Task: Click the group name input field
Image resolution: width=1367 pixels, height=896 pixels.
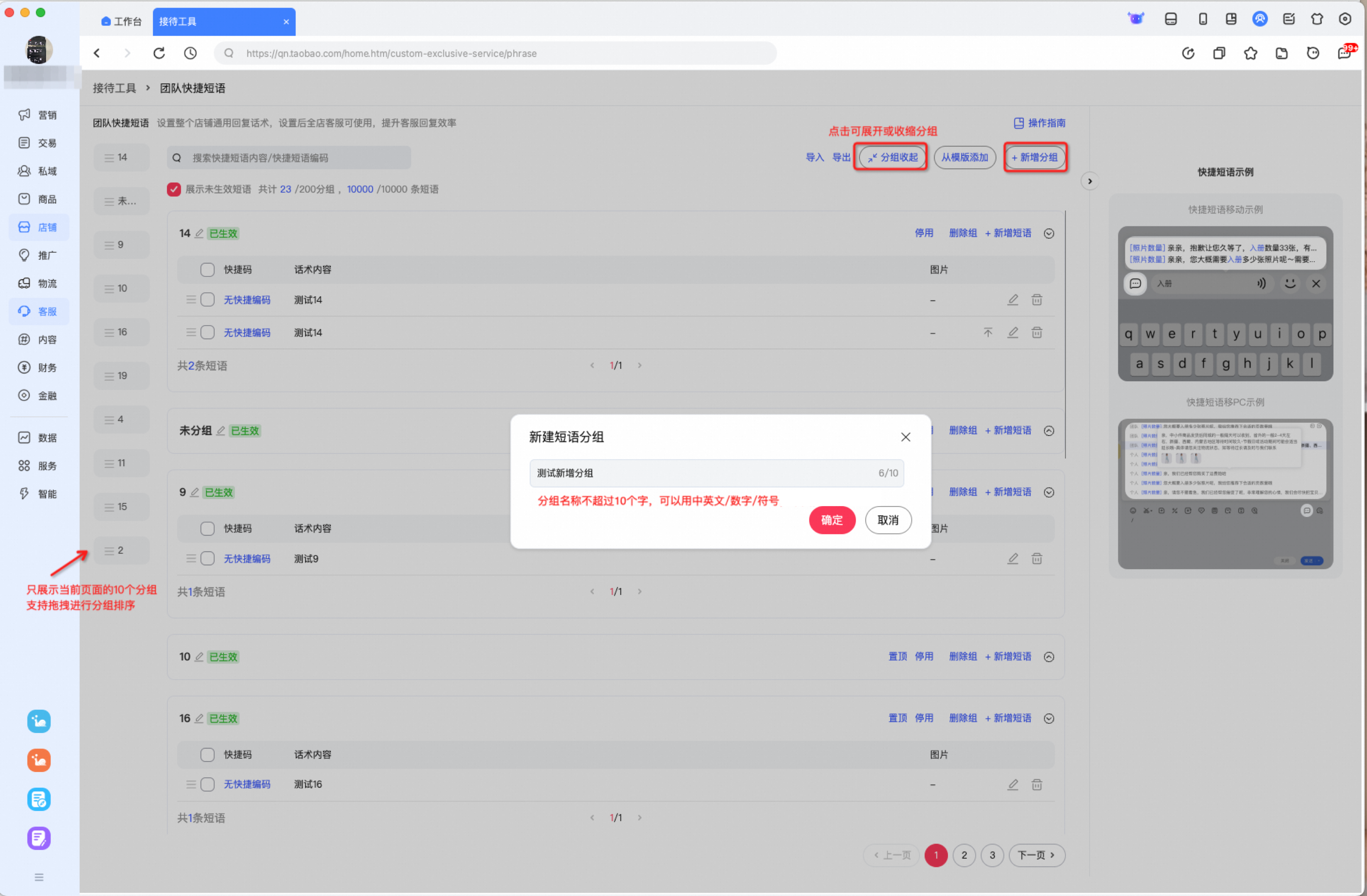Action: click(716, 473)
